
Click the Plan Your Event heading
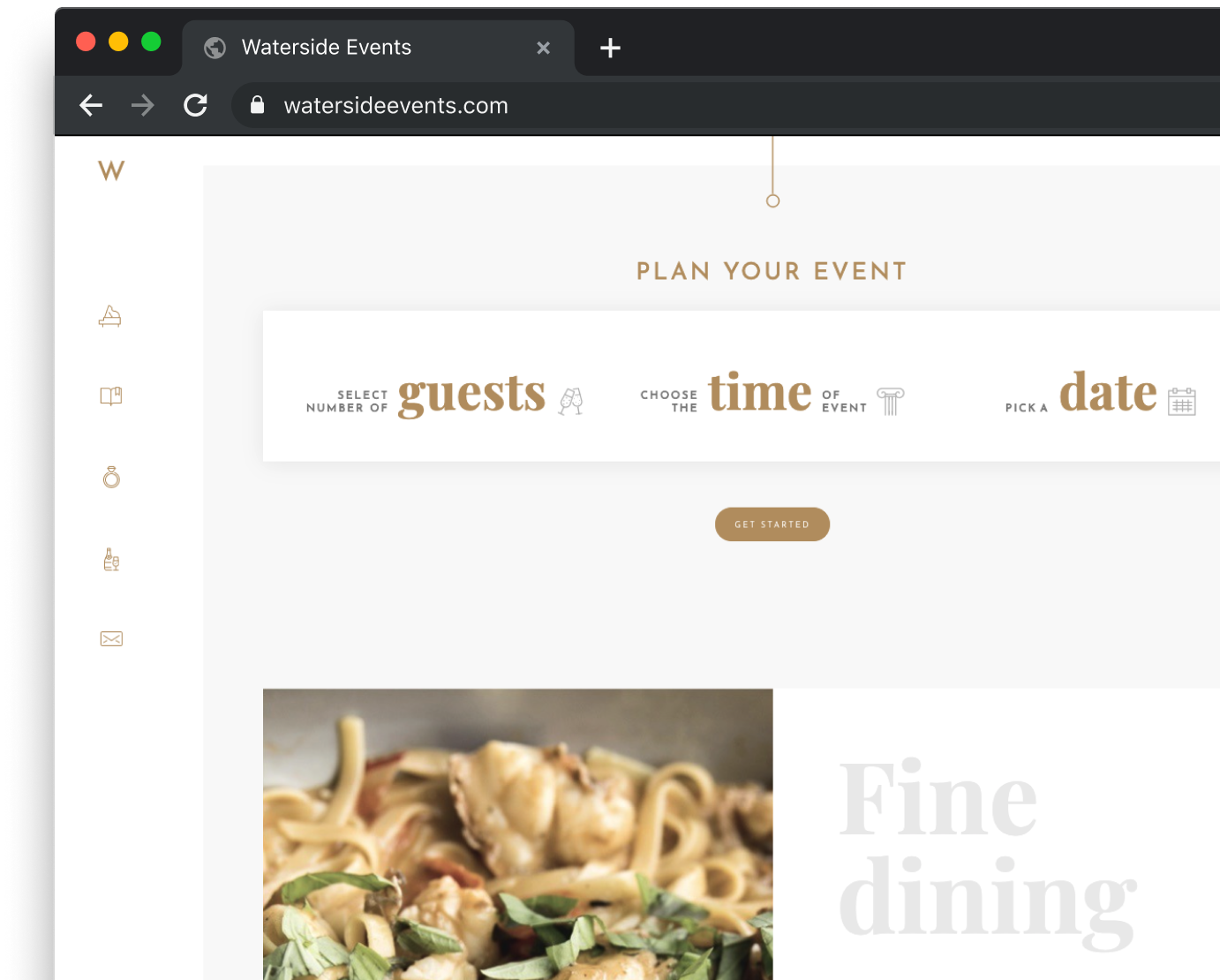click(x=772, y=271)
